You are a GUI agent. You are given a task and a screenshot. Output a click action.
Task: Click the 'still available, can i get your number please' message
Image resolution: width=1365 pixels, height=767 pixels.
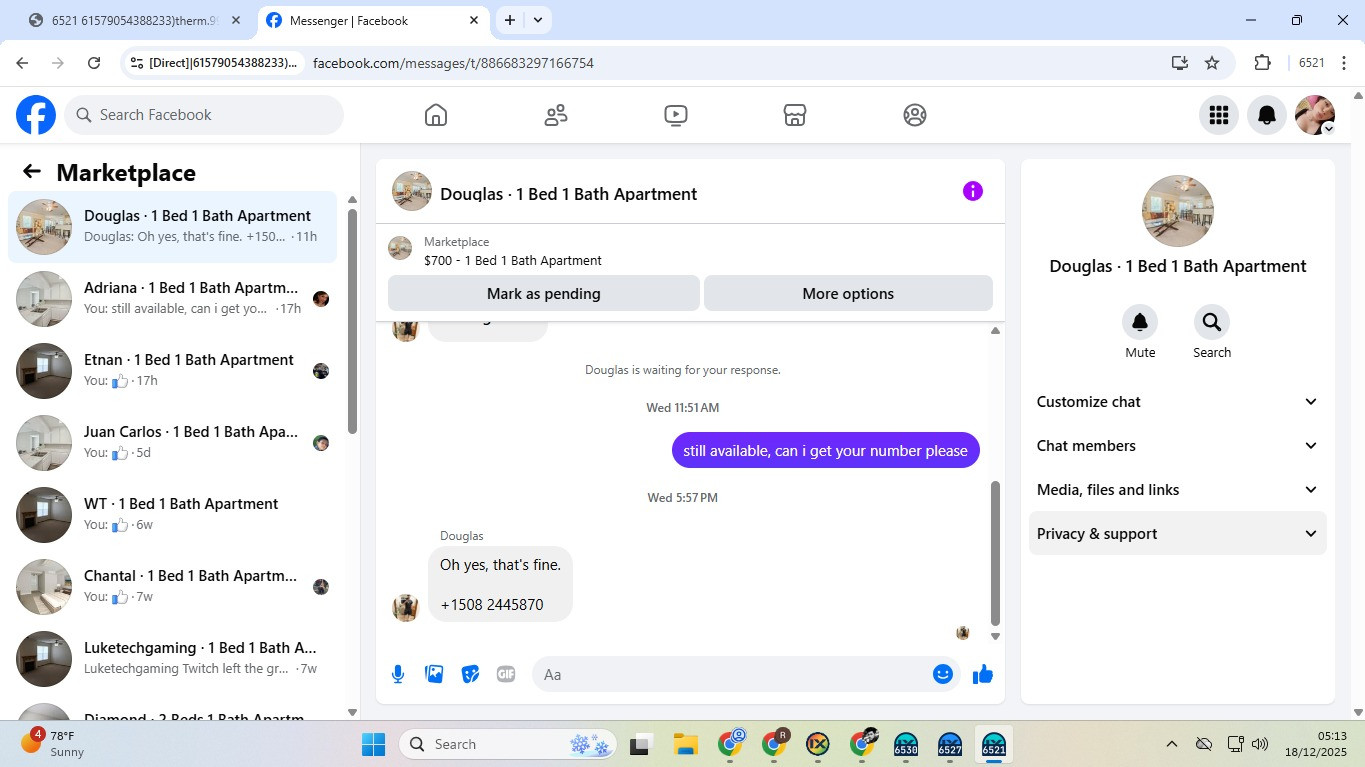click(826, 451)
